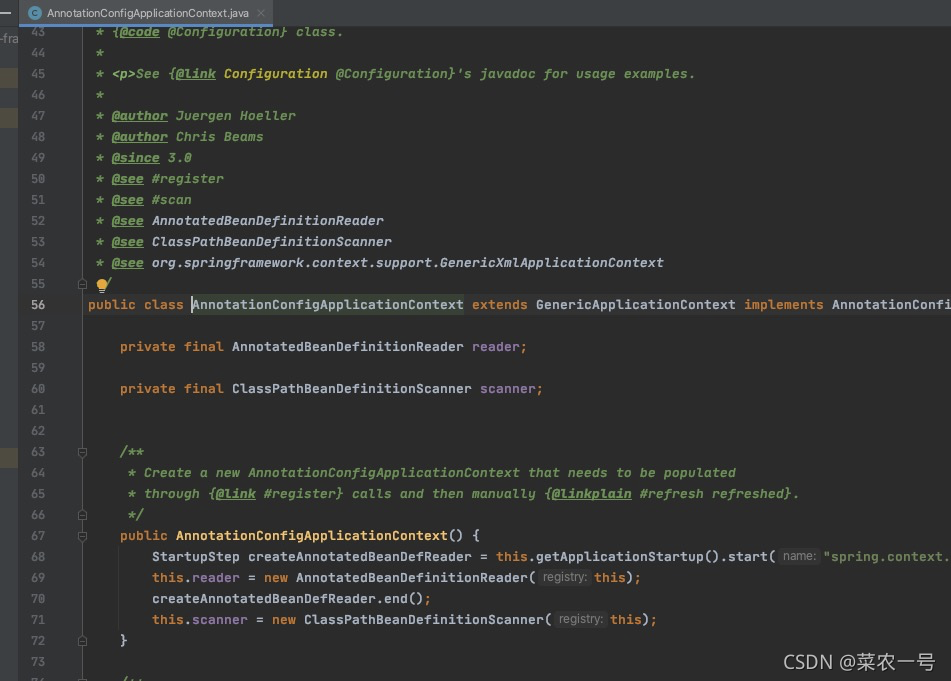The width and height of the screenshot is (951, 681).
Task: Toggle the fold marker at line 72
Action: coord(82,641)
